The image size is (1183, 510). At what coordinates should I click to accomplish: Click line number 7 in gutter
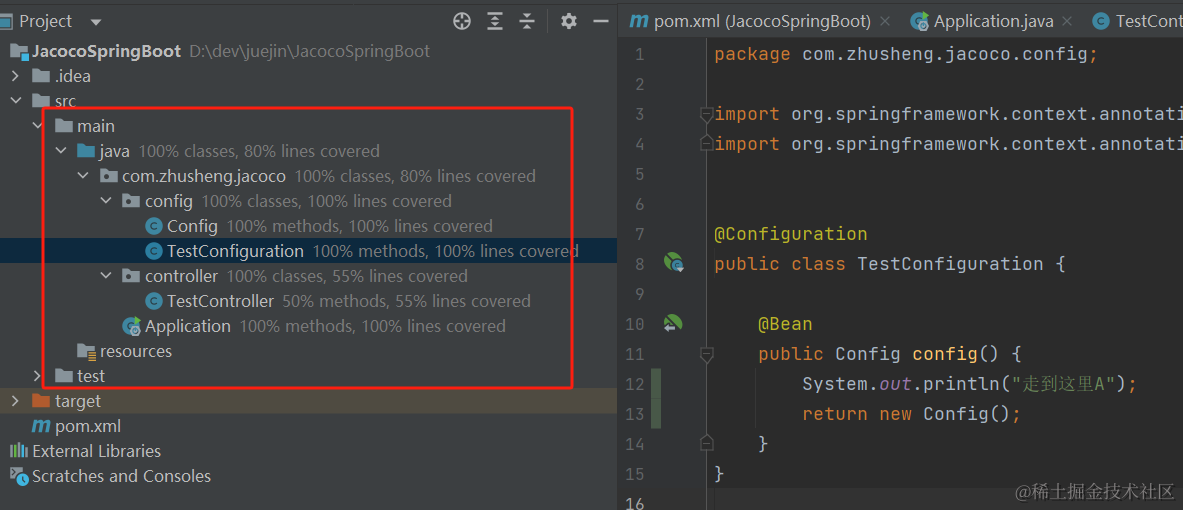click(640, 234)
